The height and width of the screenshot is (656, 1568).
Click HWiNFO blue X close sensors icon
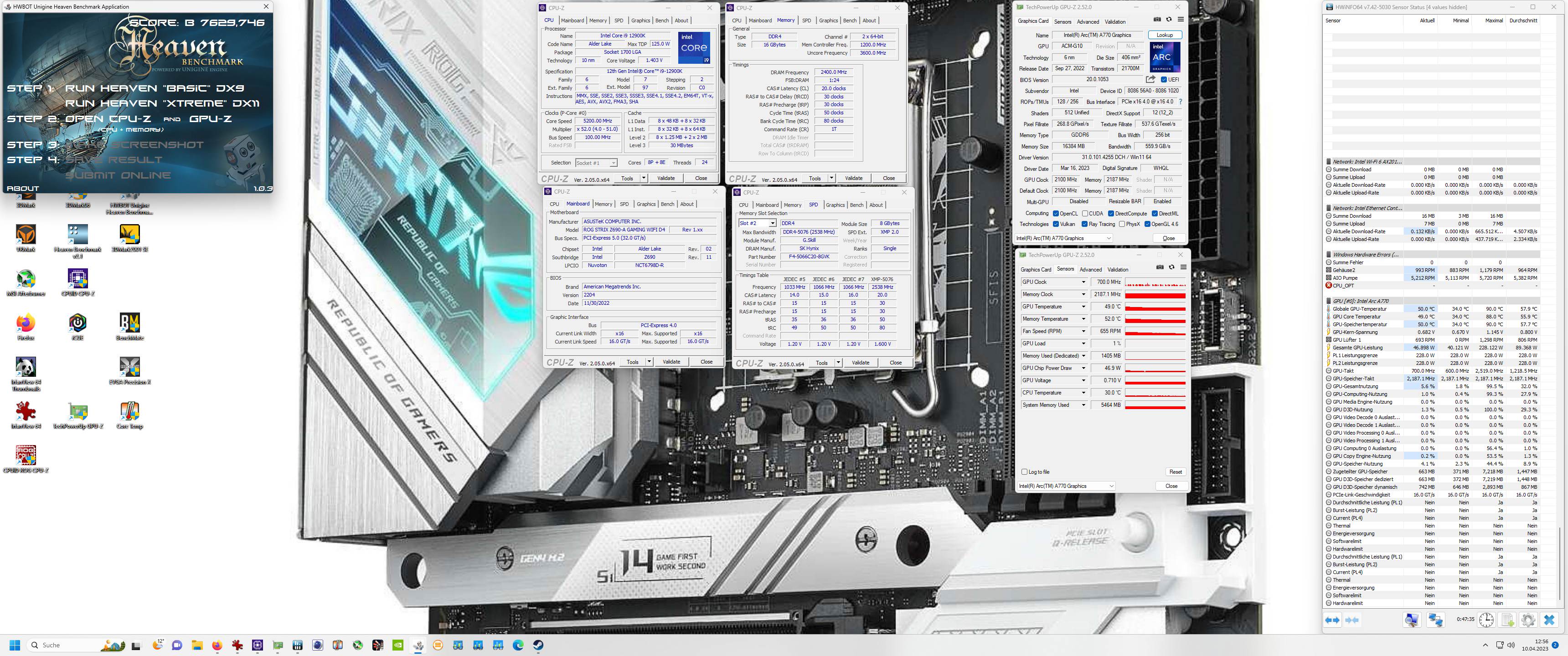(x=1549, y=620)
